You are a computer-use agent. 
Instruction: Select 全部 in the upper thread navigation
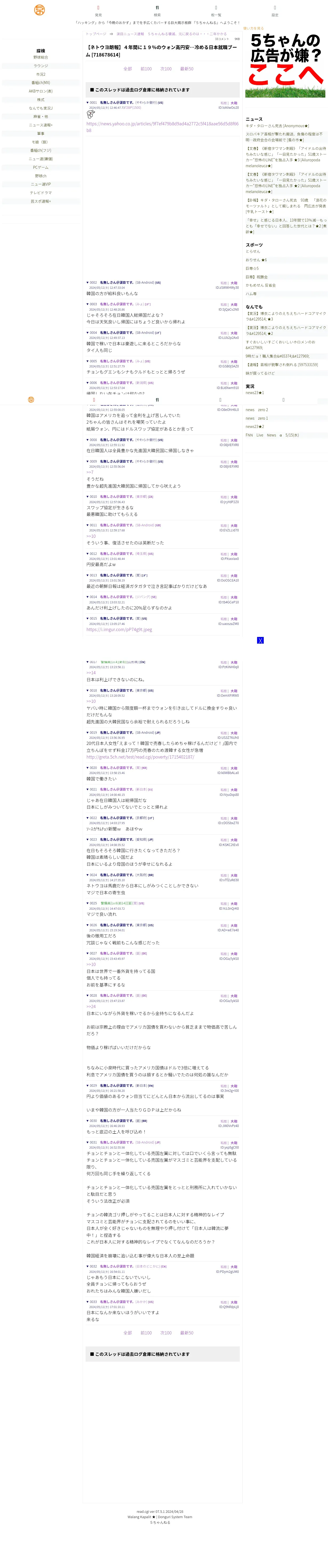point(128,69)
